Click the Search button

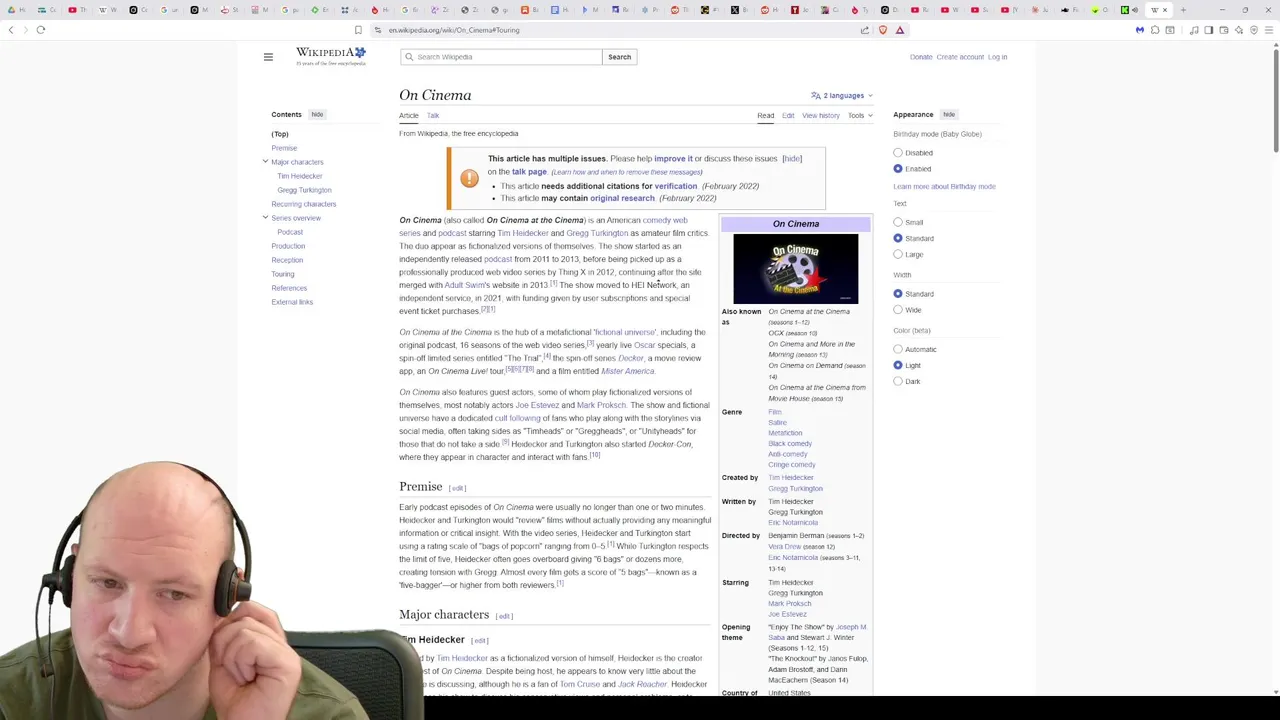619,57
